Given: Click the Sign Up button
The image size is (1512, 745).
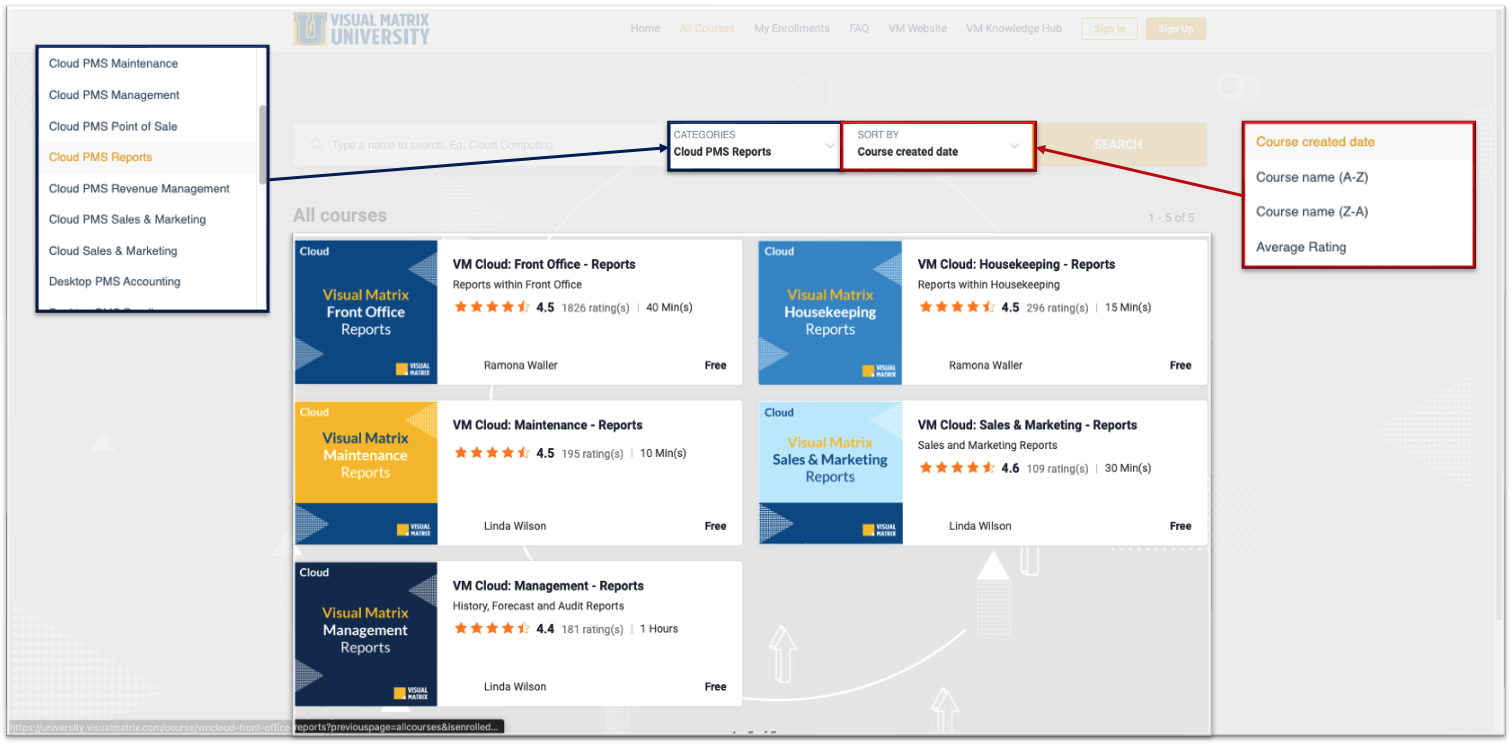Looking at the screenshot, I should (1175, 29).
